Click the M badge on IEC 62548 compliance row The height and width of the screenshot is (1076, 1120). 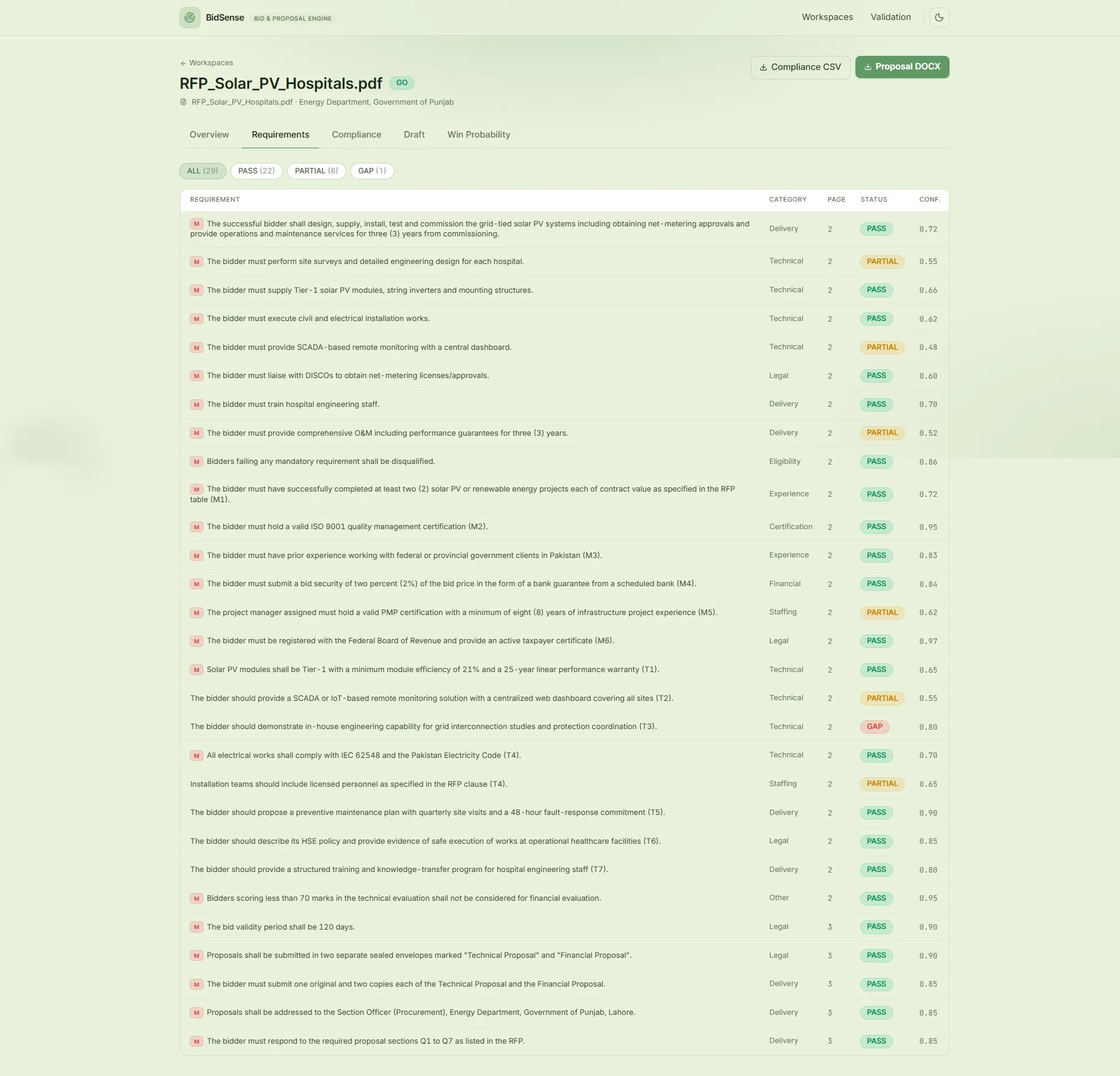point(196,756)
